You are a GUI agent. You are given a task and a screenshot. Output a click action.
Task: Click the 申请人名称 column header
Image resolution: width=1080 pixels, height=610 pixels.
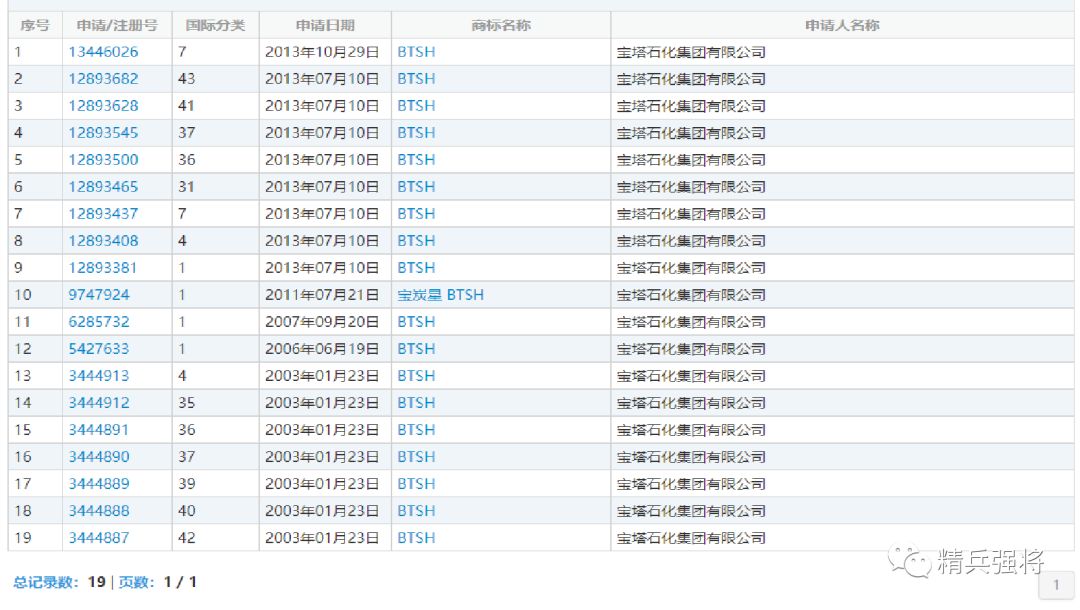click(x=842, y=25)
